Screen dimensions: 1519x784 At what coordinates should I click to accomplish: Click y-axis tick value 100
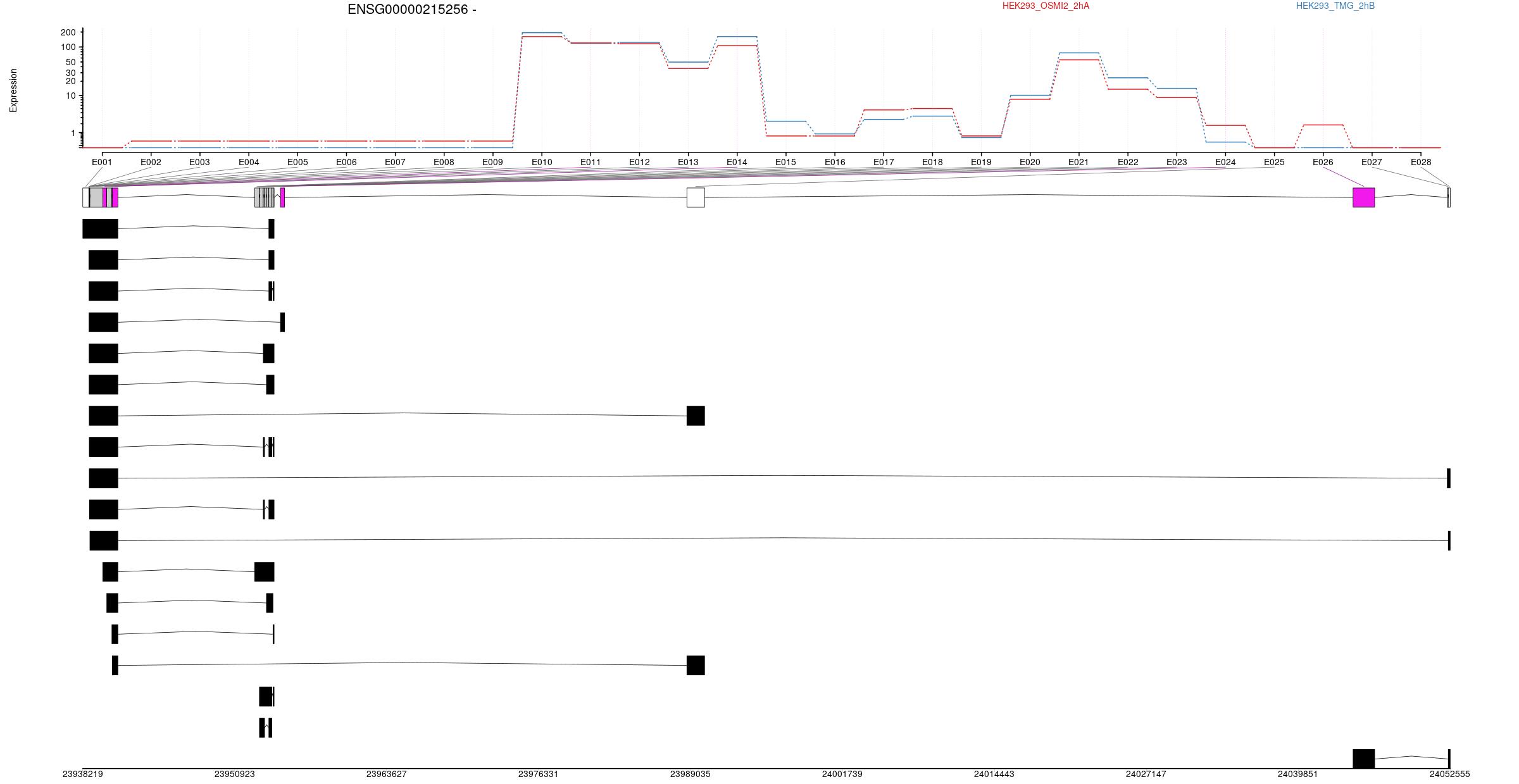[68, 47]
